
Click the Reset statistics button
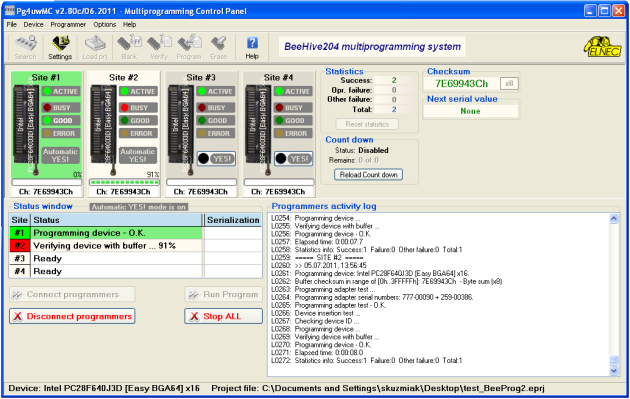coord(367,124)
